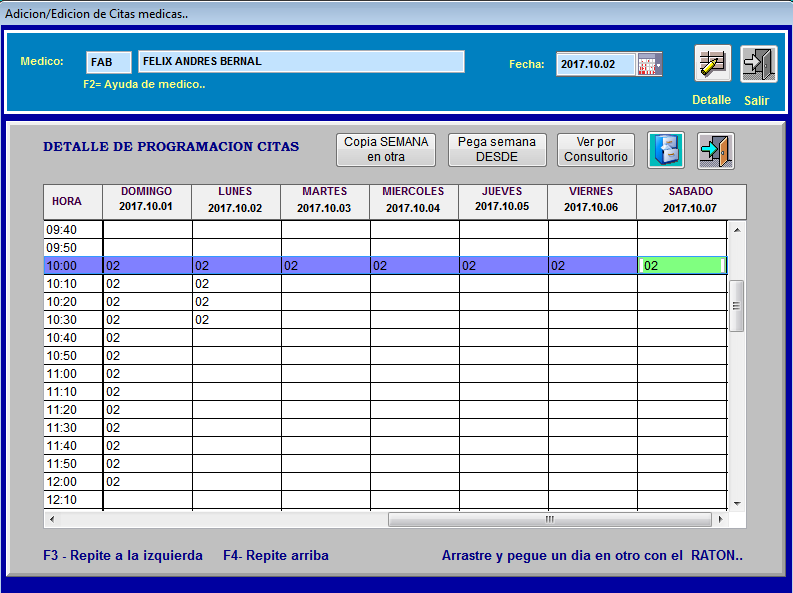Click the LUNES cell at 10:20

[x=237, y=302]
